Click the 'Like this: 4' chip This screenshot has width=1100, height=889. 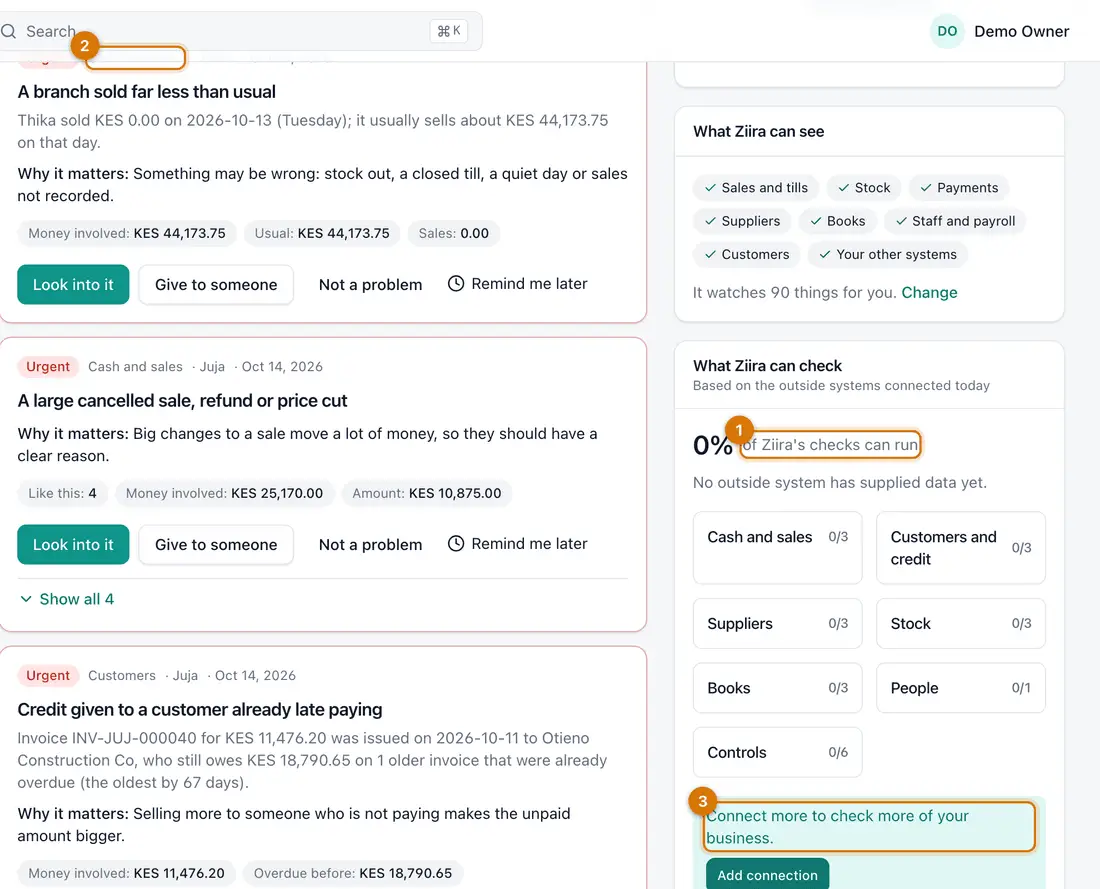[62, 493]
